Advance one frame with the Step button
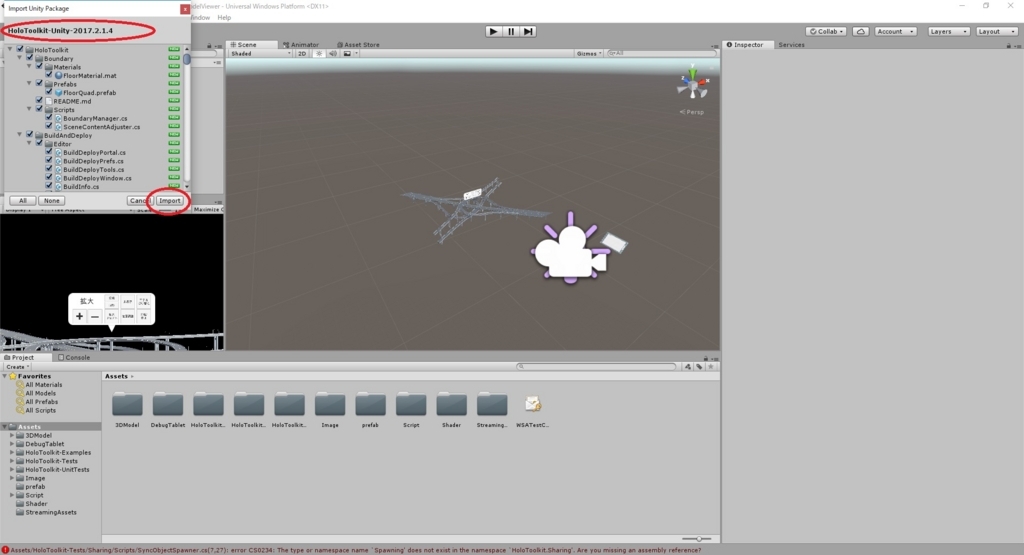 click(528, 31)
